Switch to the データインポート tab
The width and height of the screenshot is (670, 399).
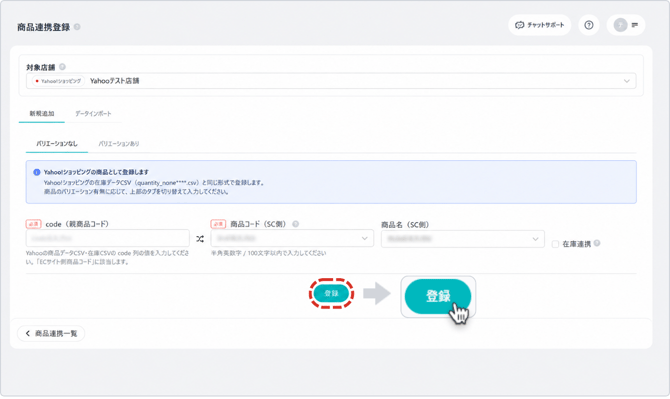[x=93, y=114]
